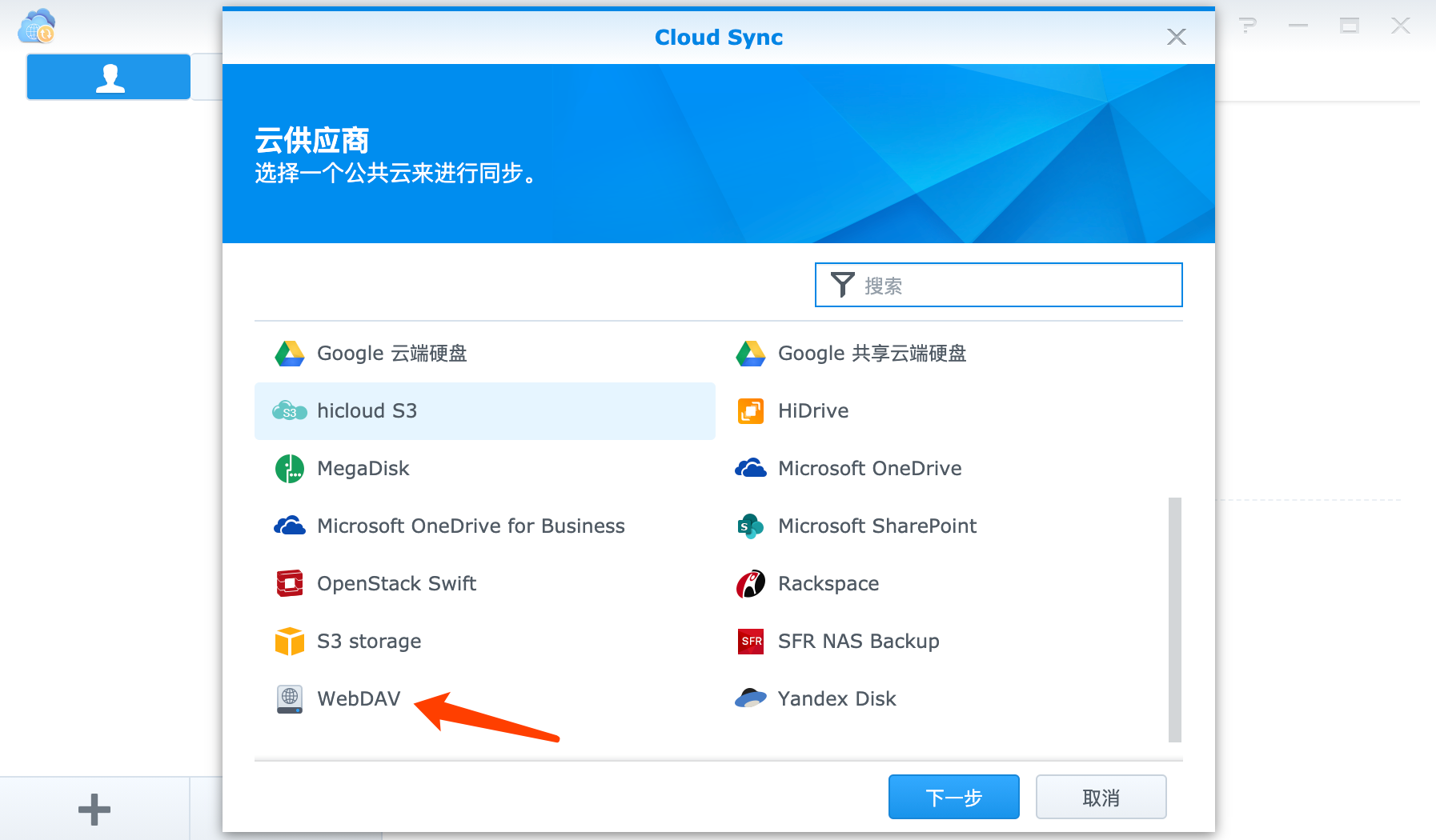Screen dimensions: 1436x840
Task: Select the Google 云端硬盘 icon
Action: pos(290,353)
